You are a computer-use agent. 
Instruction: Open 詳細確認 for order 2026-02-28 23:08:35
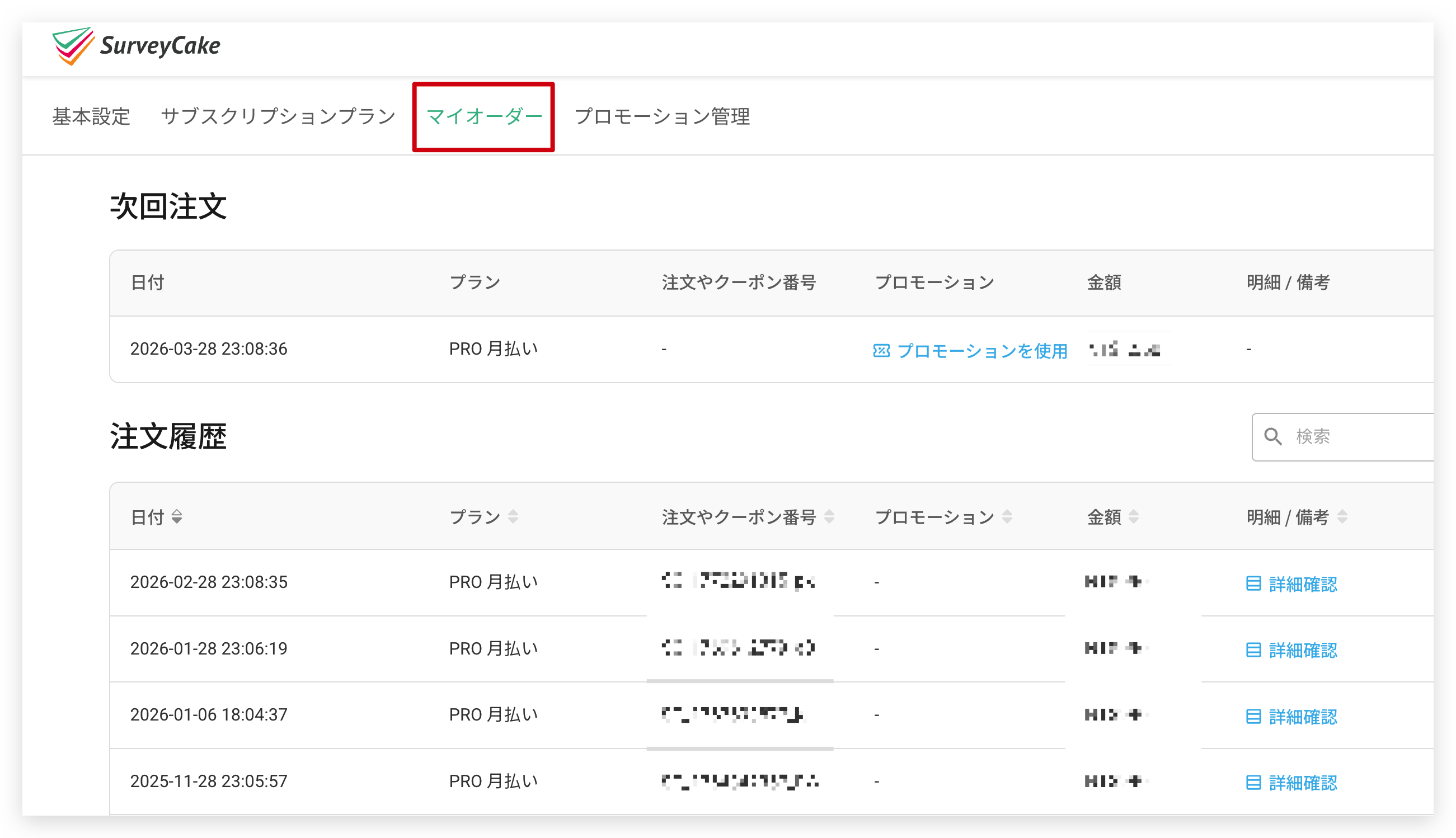coord(1303,584)
